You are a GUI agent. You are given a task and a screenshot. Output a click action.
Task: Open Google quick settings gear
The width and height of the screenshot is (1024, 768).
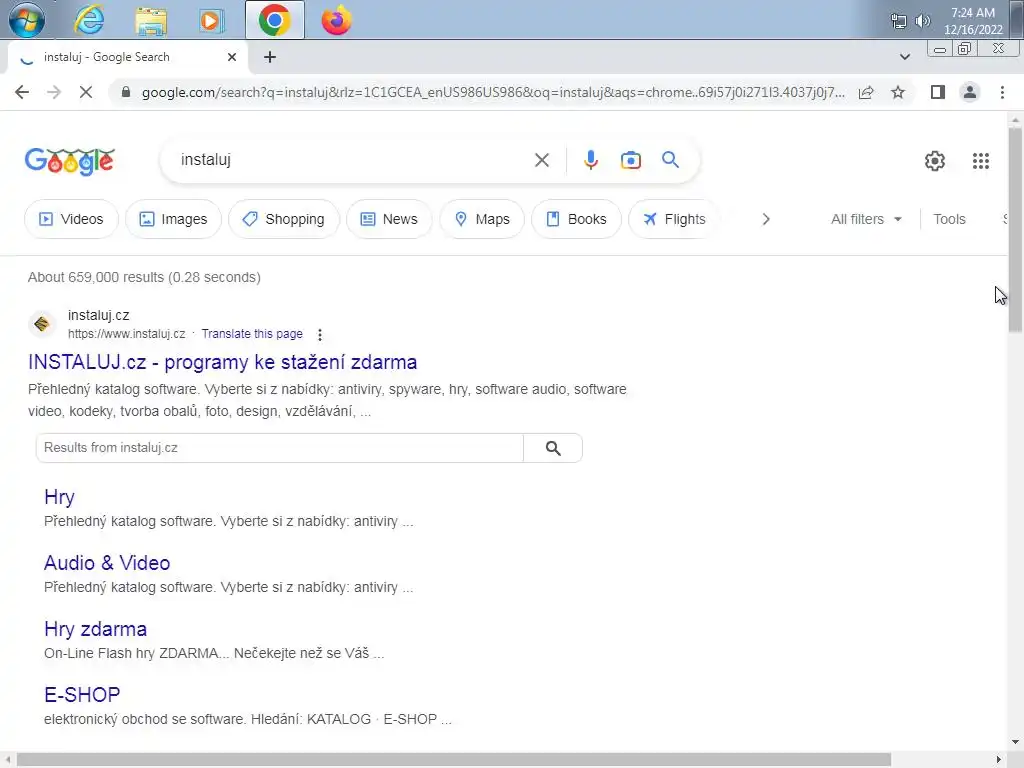935,161
